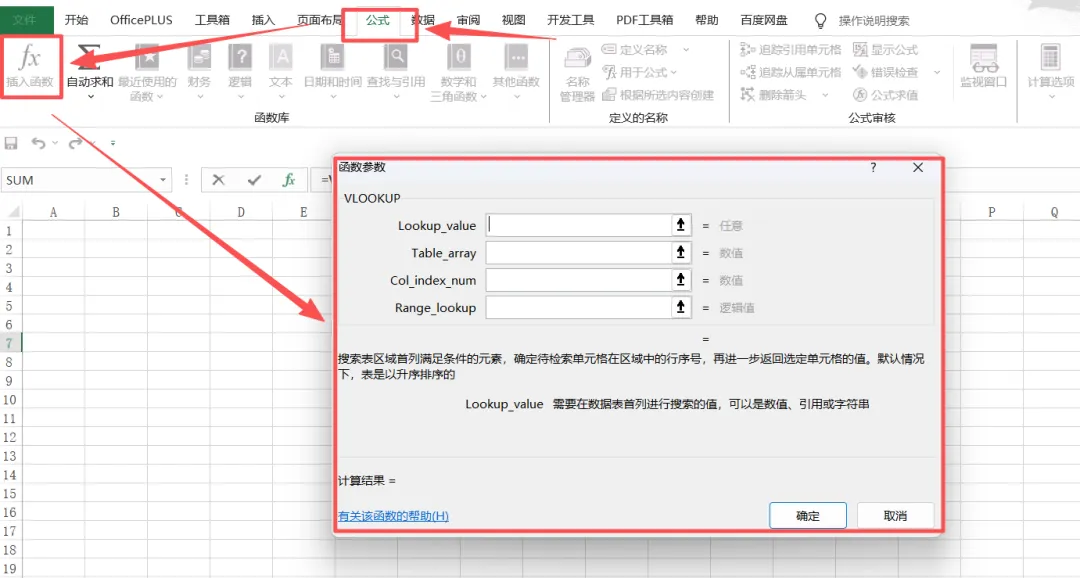Open Calculation Options (计算选项)
This screenshot has height=578, width=1080.
[x=1050, y=72]
